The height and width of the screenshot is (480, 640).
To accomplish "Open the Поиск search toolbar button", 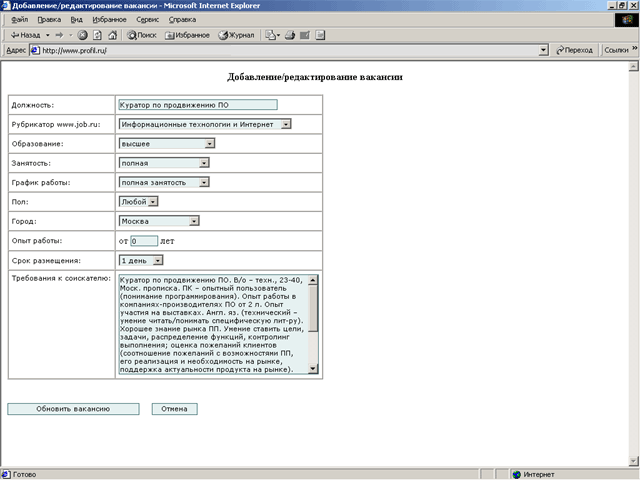I will click(142, 35).
